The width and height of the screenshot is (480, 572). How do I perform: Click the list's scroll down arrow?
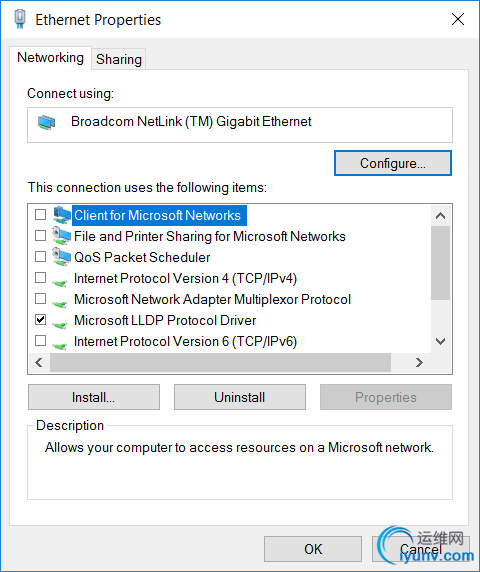[440, 341]
